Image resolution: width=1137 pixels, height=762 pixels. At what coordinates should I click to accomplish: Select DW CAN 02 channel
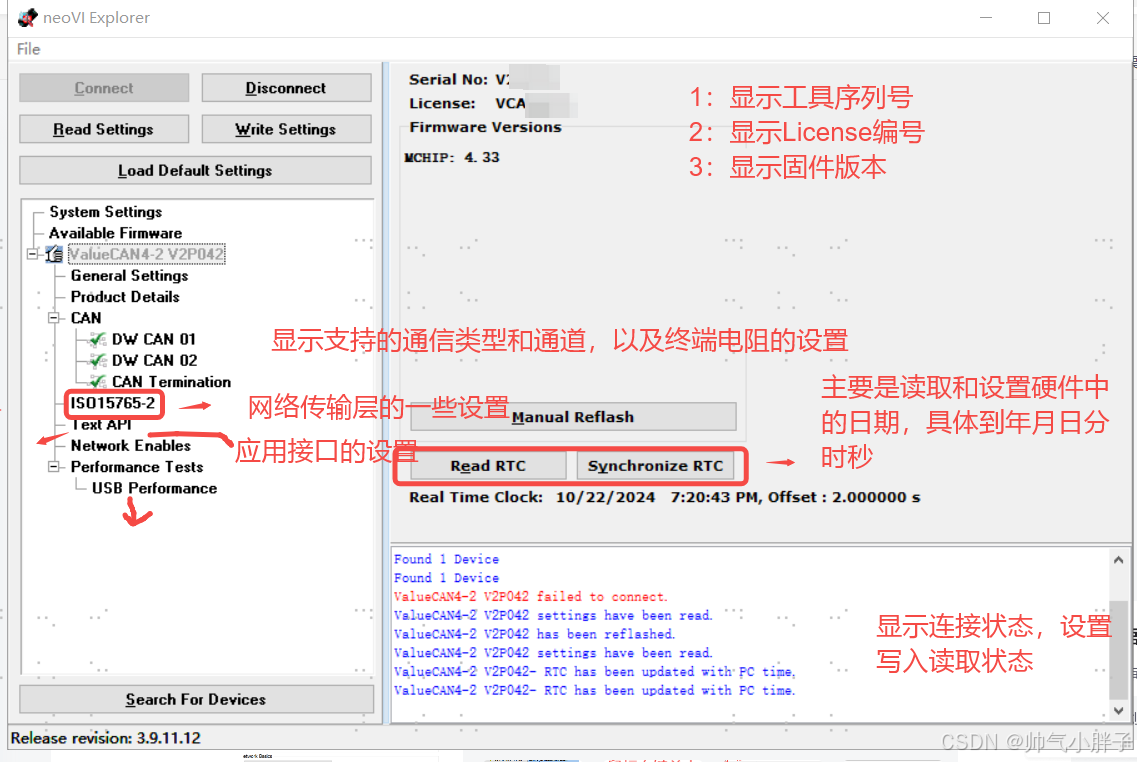154,360
